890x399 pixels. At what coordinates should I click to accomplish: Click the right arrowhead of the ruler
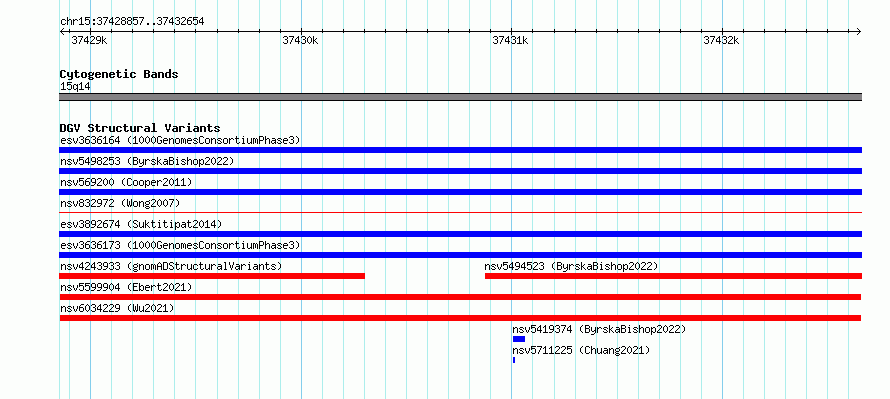[859, 32]
